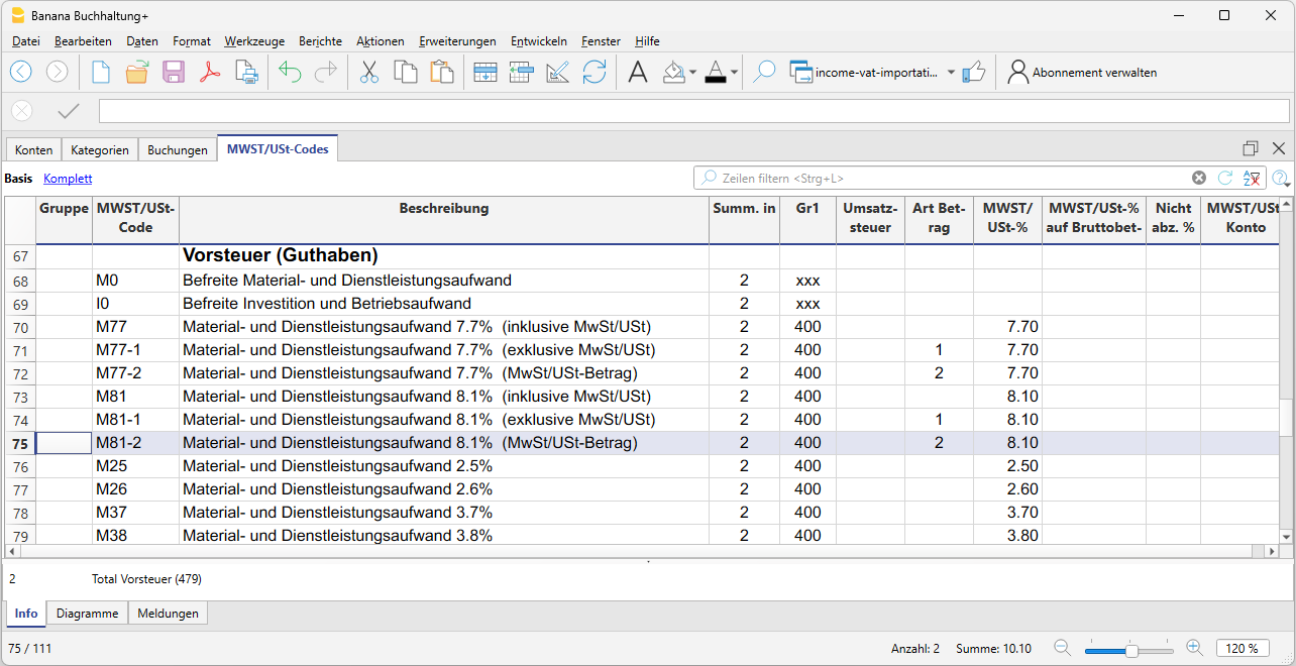
Task: Clear the row filter with X icon
Action: (x=1199, y=178)
